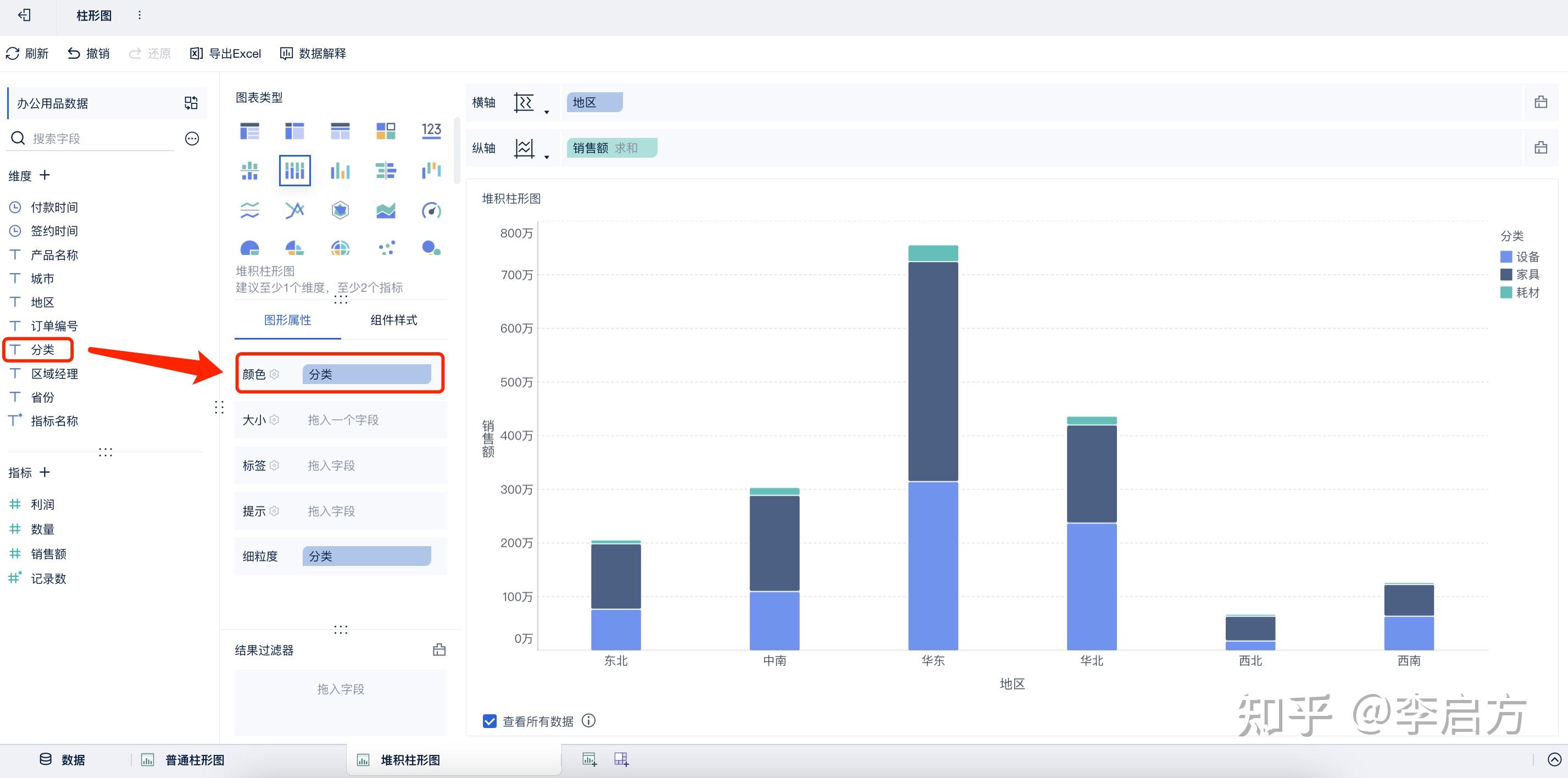This screenshot has height=778, width=1568.
Task: Open the gear settings beside 提示
Action: pyautogui.click(x=275, y=512)
